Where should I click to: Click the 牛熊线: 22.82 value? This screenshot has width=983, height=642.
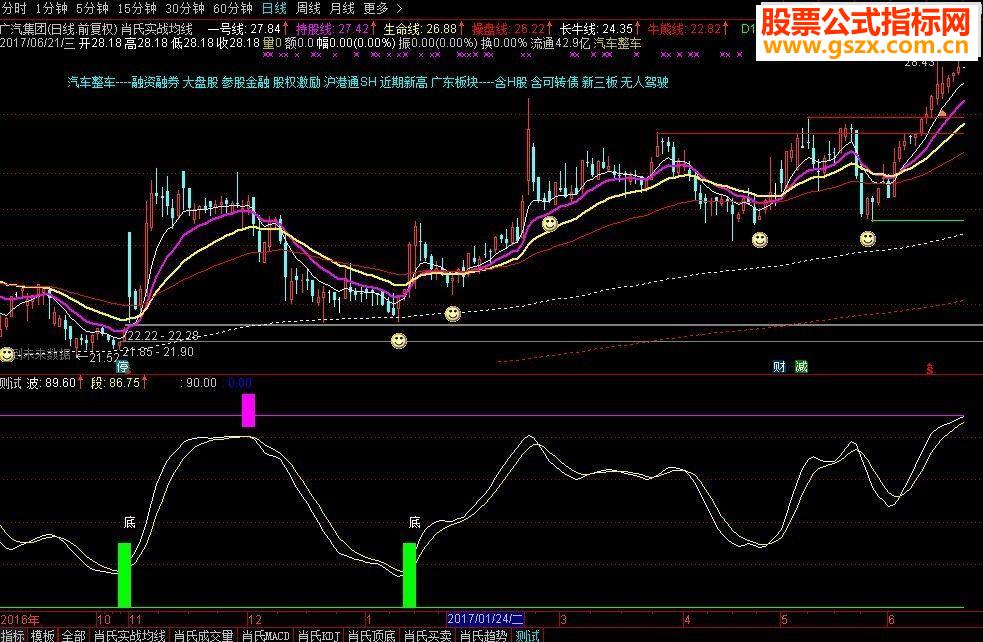[x=688, y=28]
